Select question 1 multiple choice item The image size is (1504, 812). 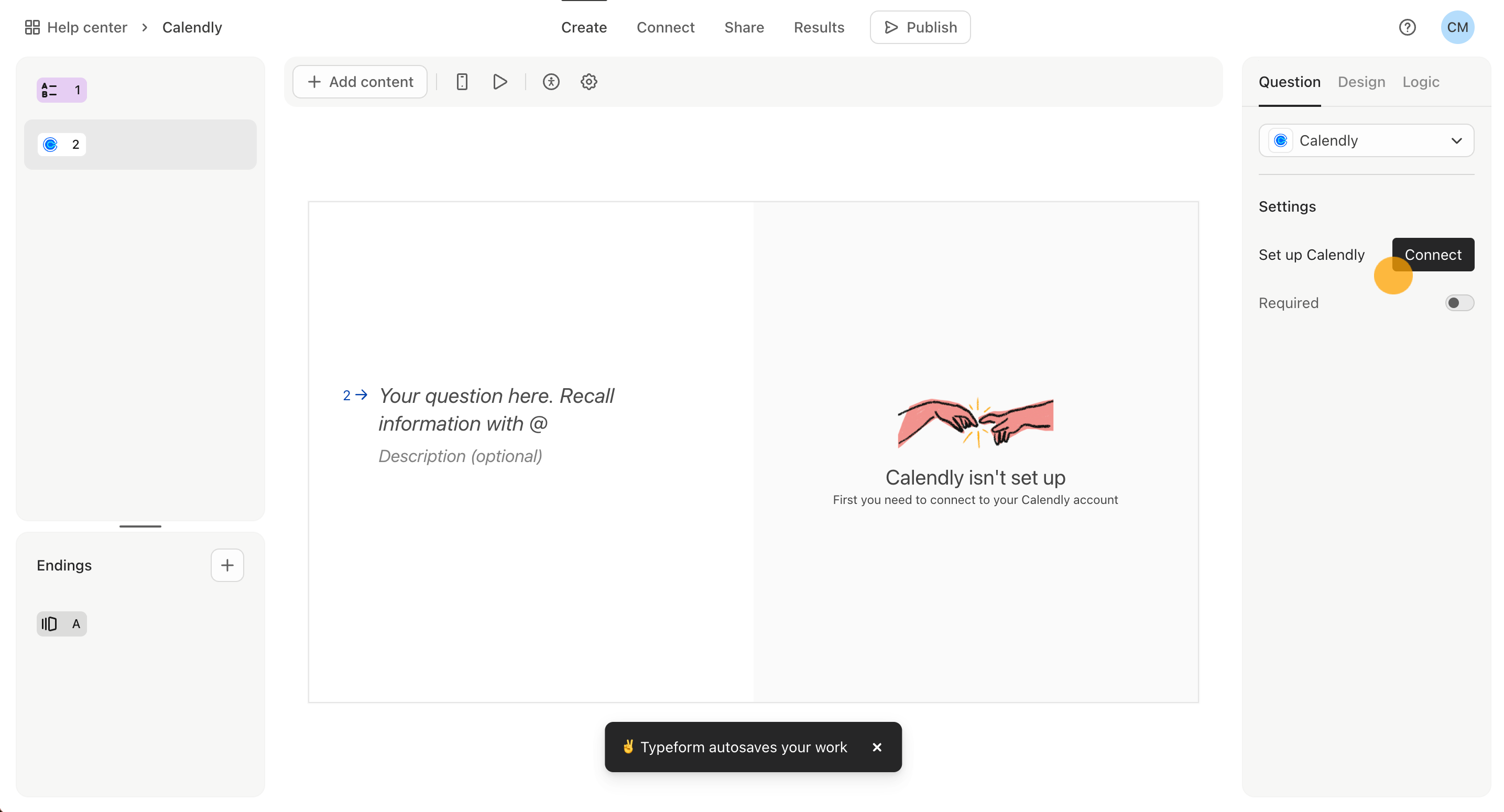(62, 90)
